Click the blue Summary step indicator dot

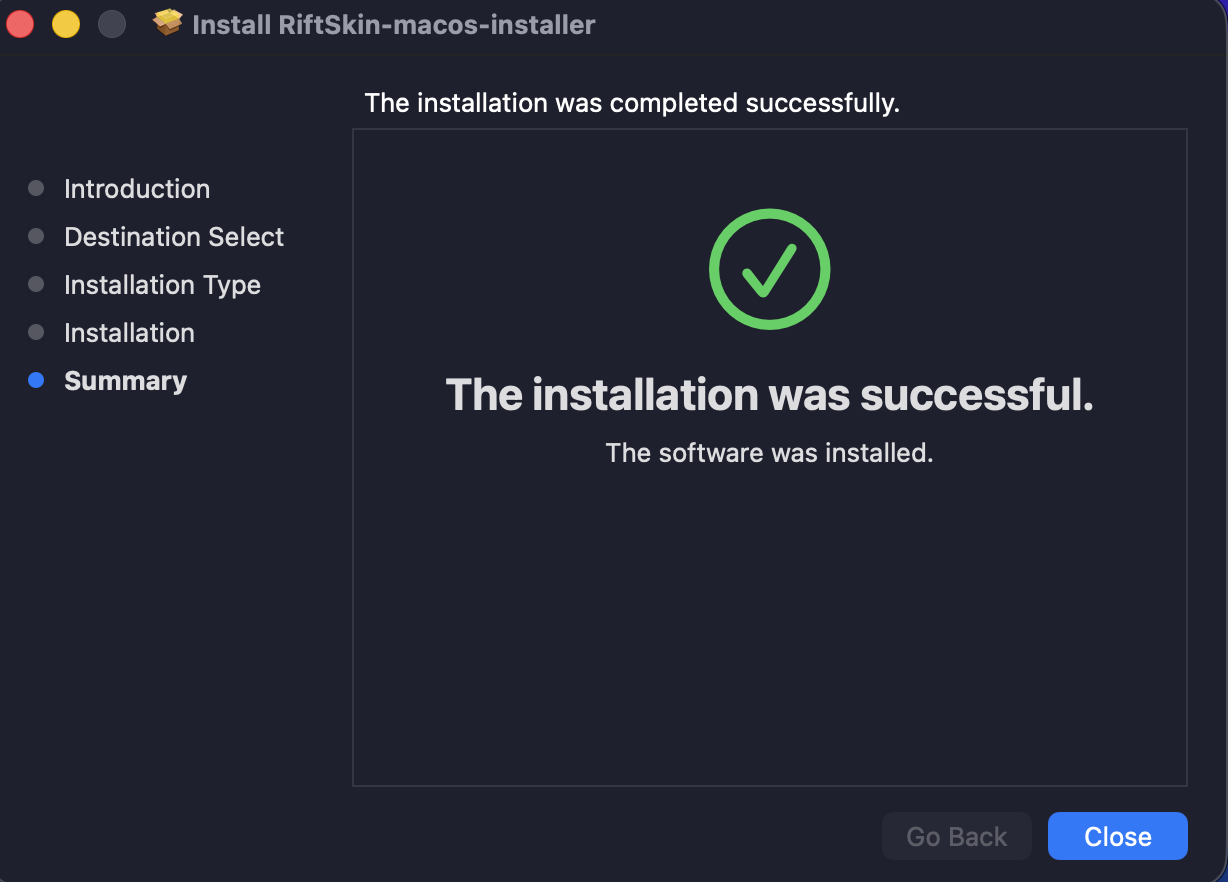(37, 380)
